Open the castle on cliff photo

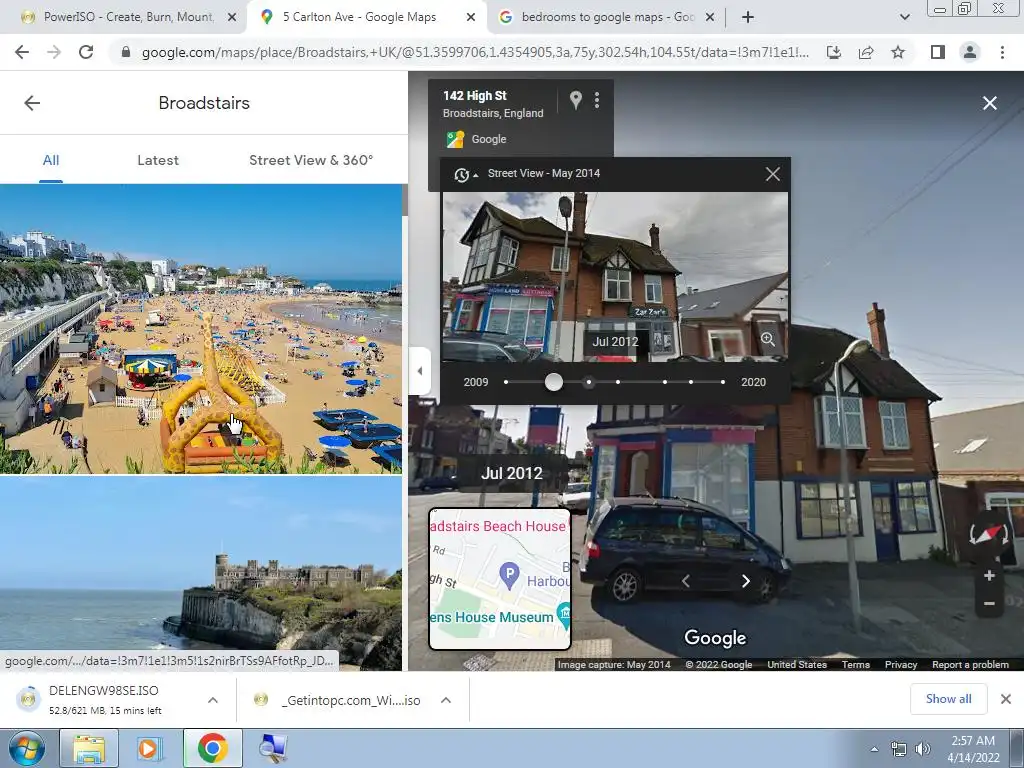click(x=200, y=573)
